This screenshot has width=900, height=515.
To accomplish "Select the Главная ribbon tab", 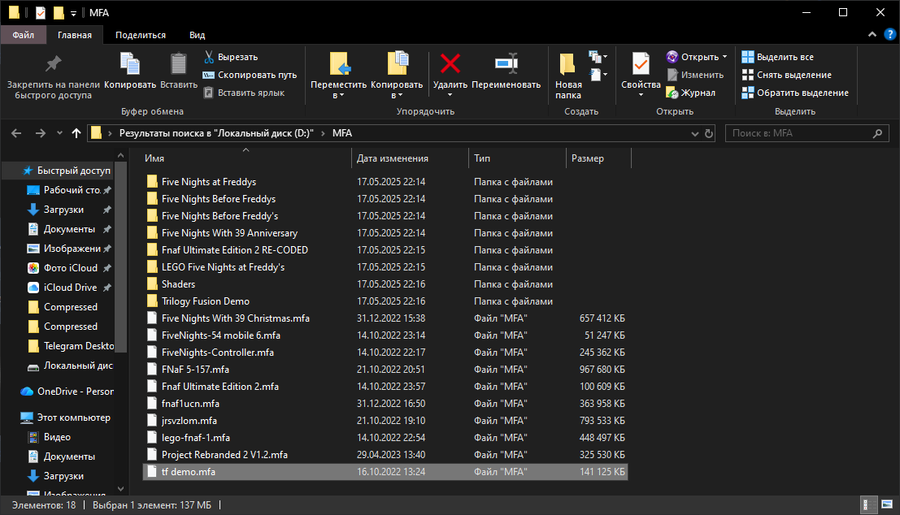I will tap(74, 35).
